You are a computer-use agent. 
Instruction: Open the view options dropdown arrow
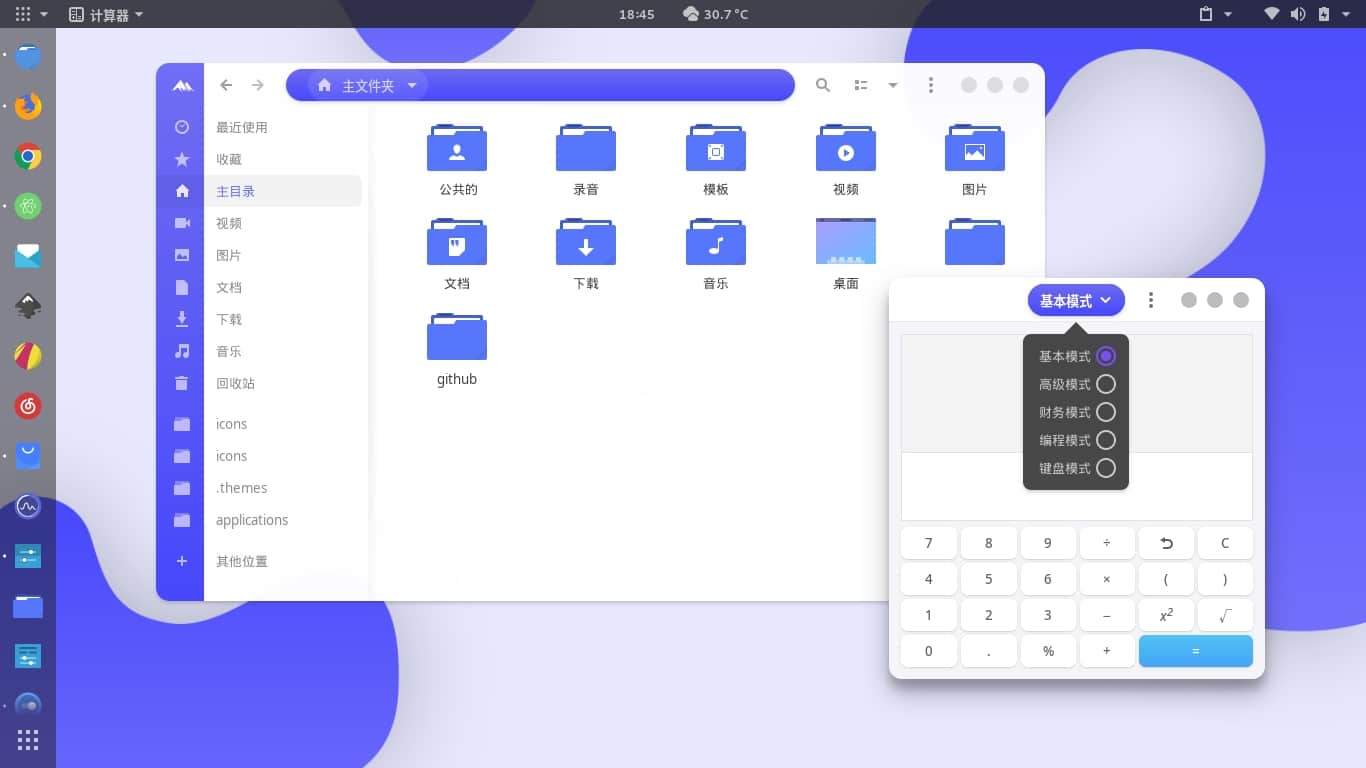coord(893,86)
